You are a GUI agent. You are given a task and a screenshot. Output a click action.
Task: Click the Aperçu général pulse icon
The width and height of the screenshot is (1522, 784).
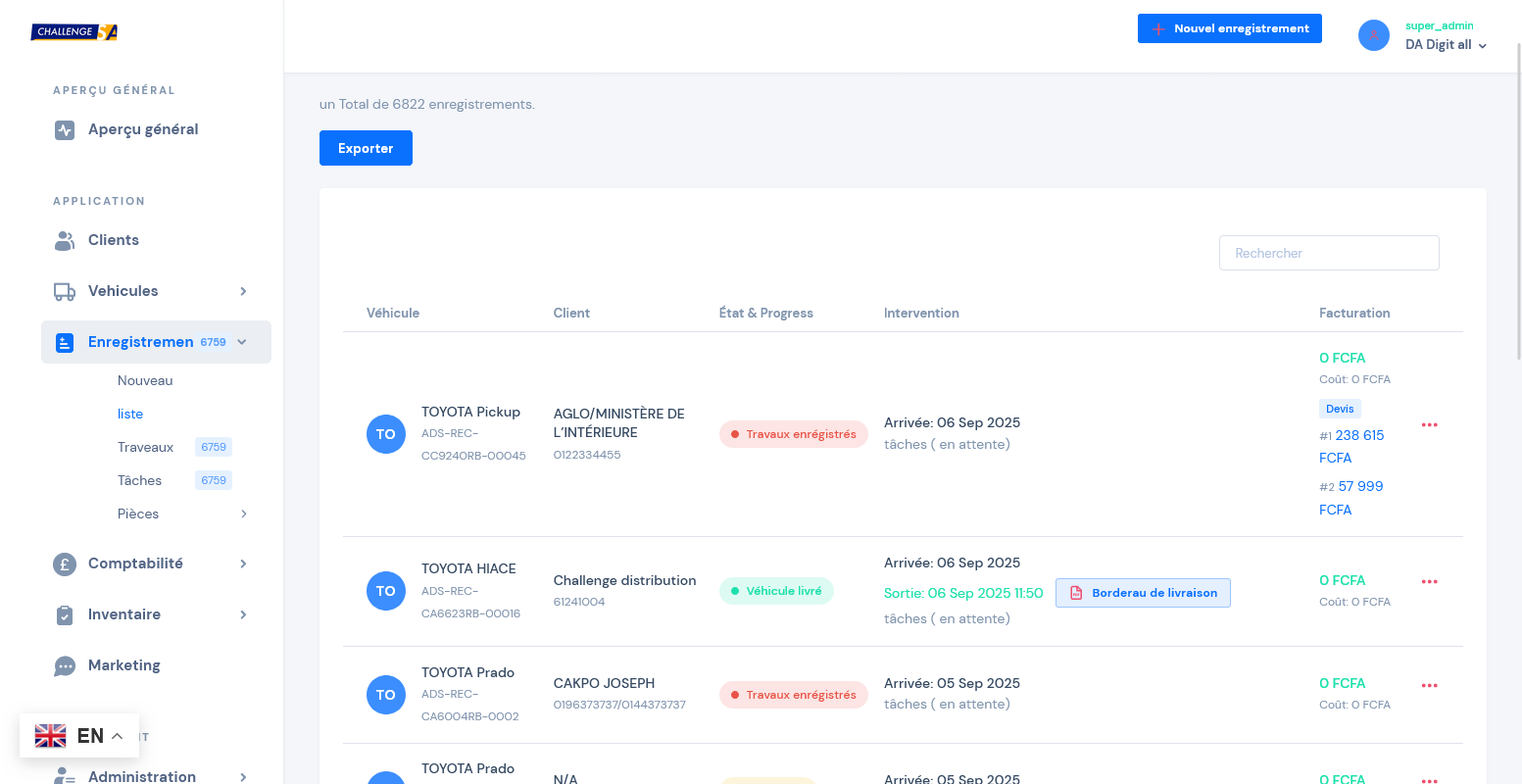click(65, 130)
